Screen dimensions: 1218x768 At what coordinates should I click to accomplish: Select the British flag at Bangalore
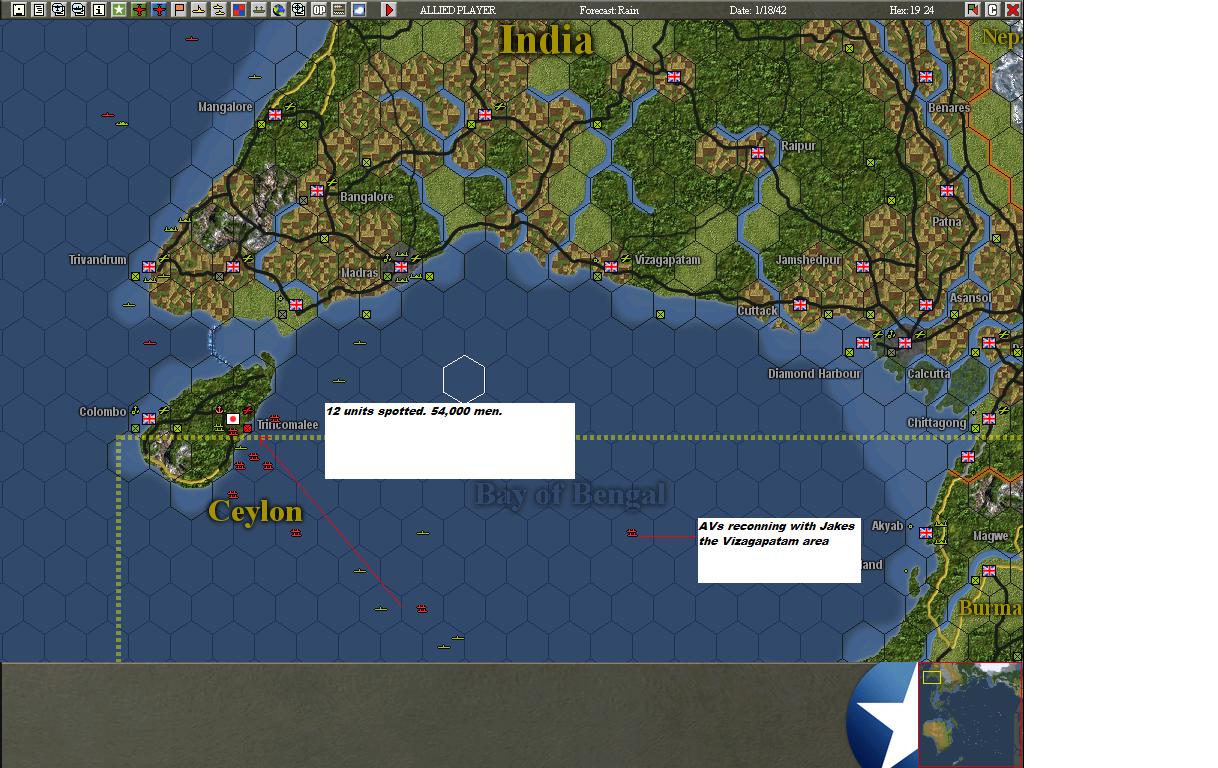(x=317, y=191)
